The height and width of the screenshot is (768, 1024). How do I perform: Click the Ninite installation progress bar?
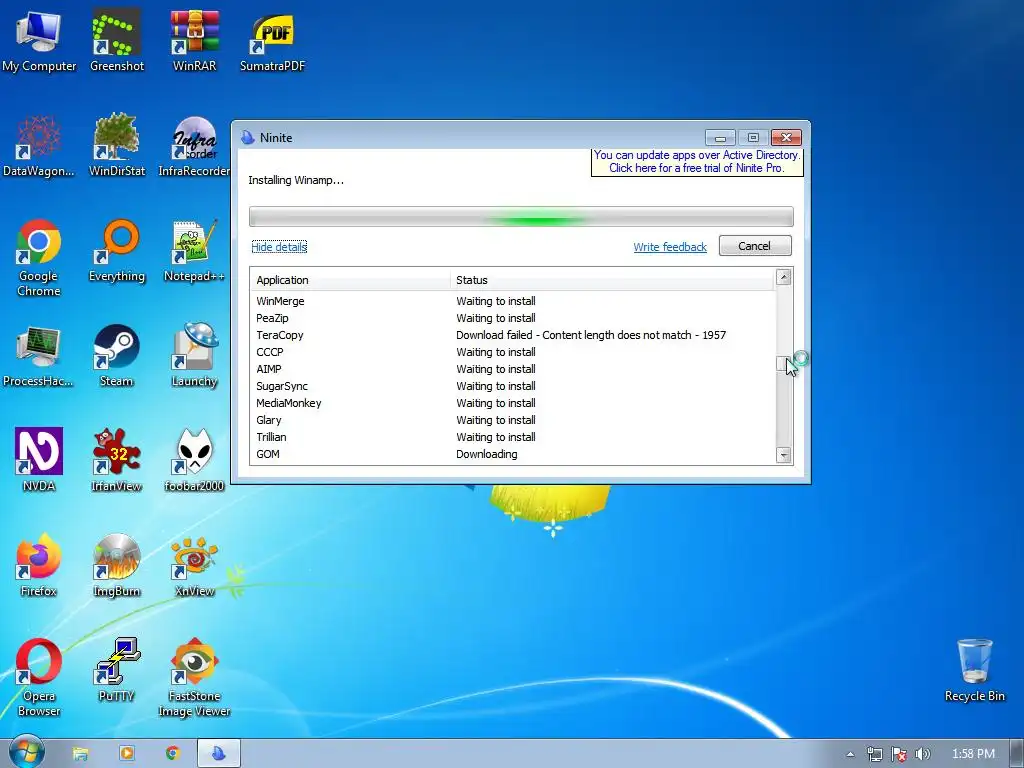(521, 217)
